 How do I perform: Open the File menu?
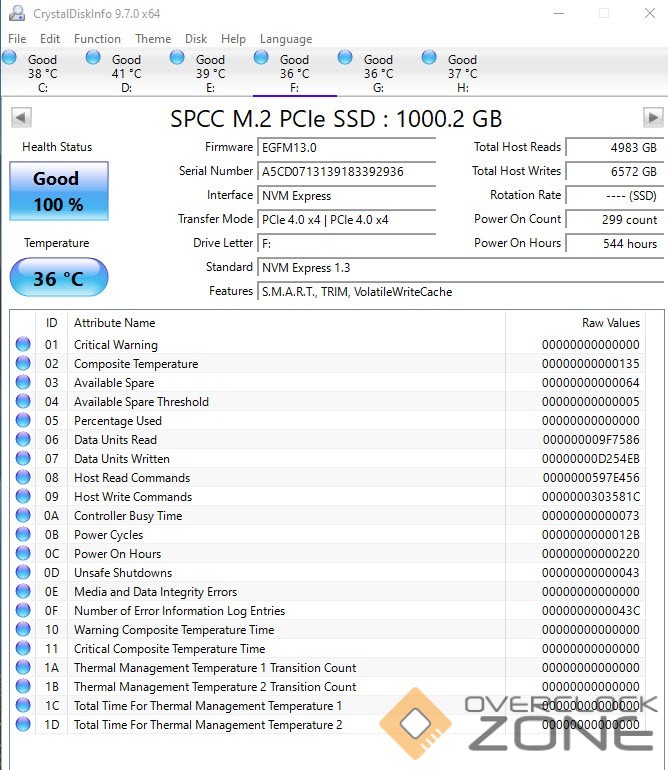click(17, 39)
